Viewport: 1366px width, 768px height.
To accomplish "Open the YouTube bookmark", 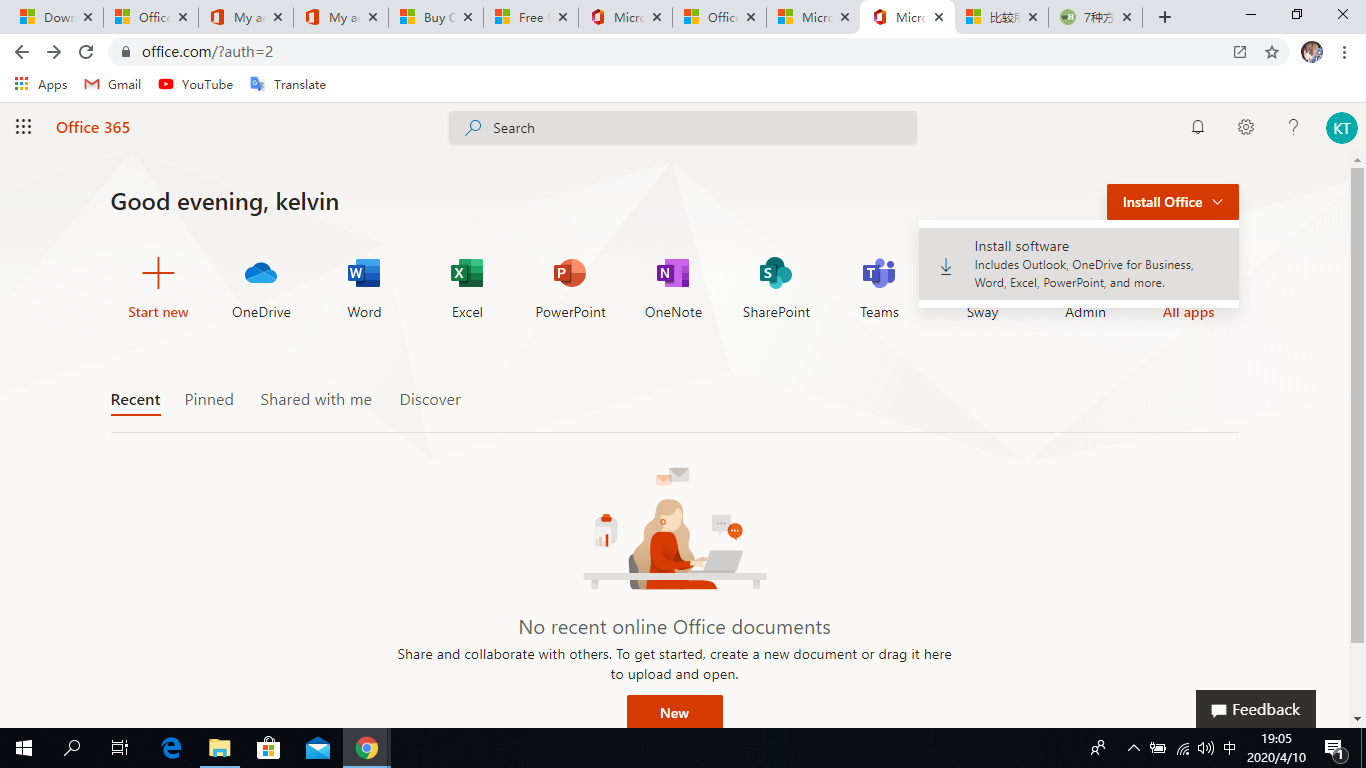I will [x=195, y=84].
